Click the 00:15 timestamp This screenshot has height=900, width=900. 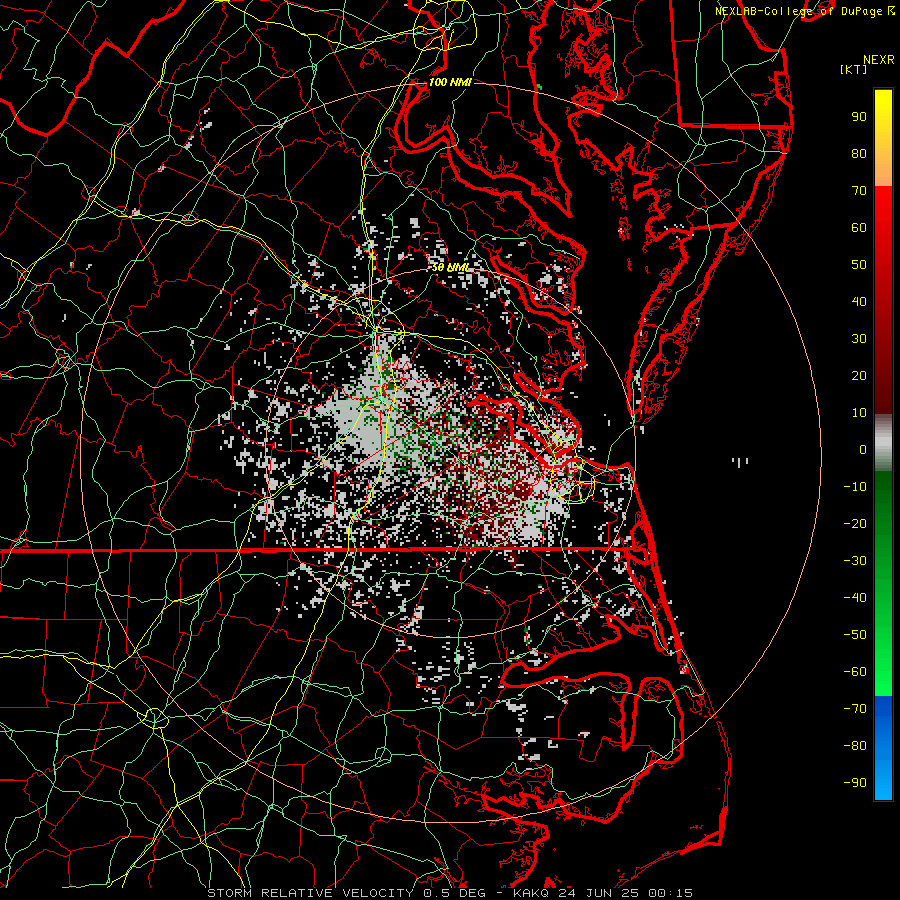670,893
